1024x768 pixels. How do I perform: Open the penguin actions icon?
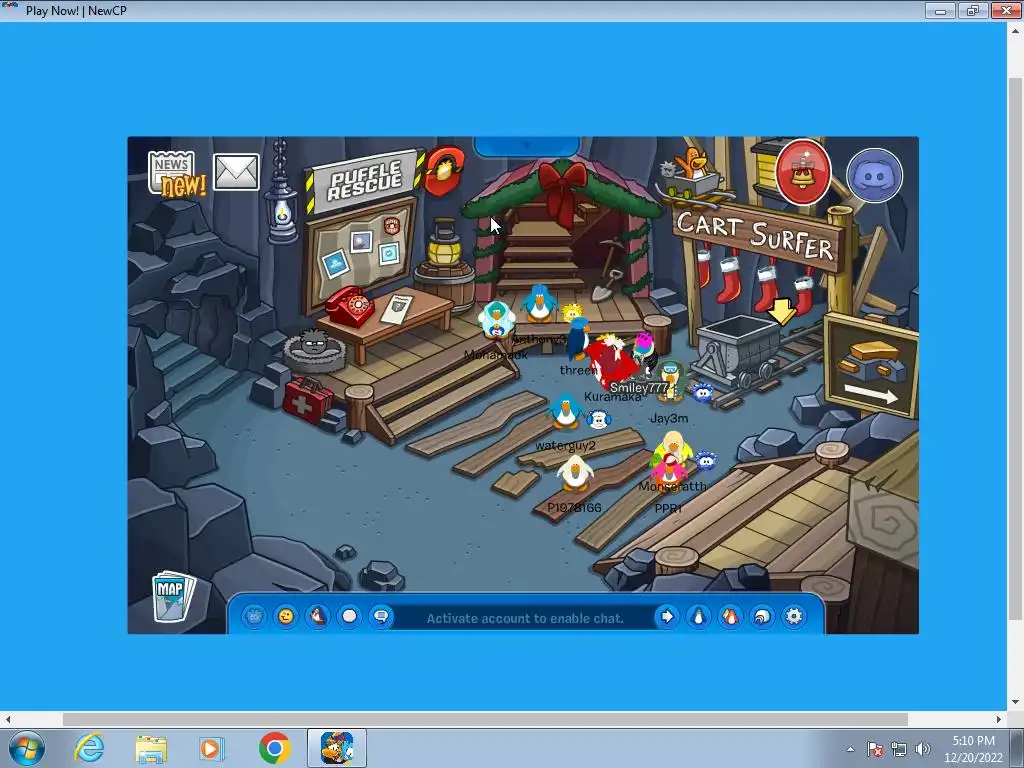[317, 616]
